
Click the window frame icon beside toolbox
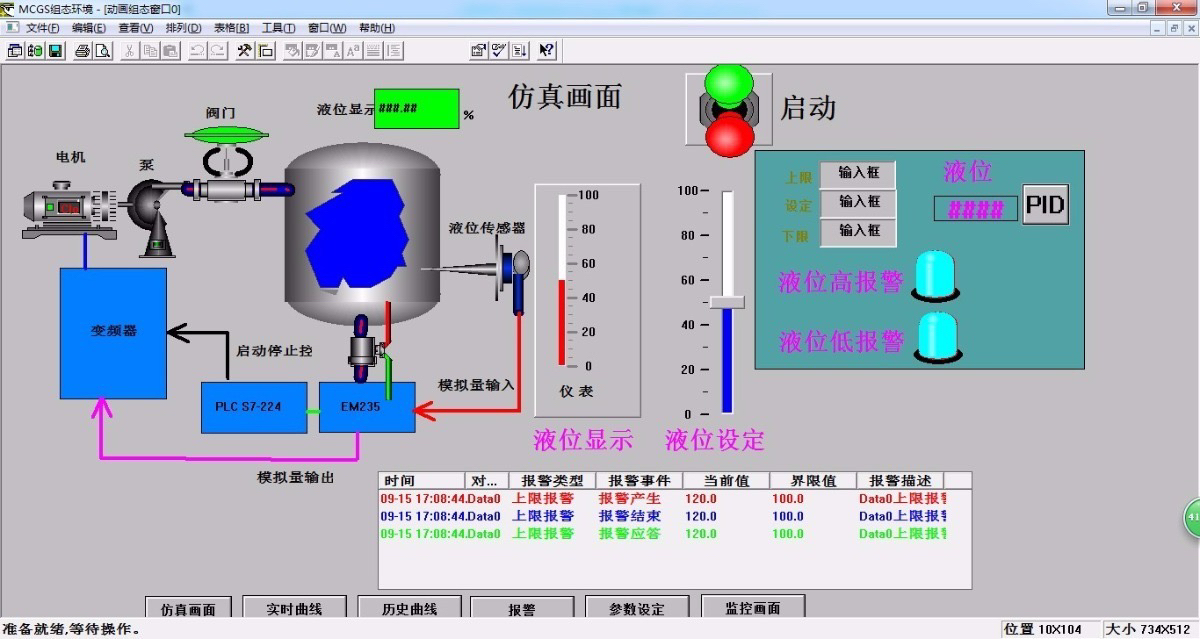pos(265,50)
